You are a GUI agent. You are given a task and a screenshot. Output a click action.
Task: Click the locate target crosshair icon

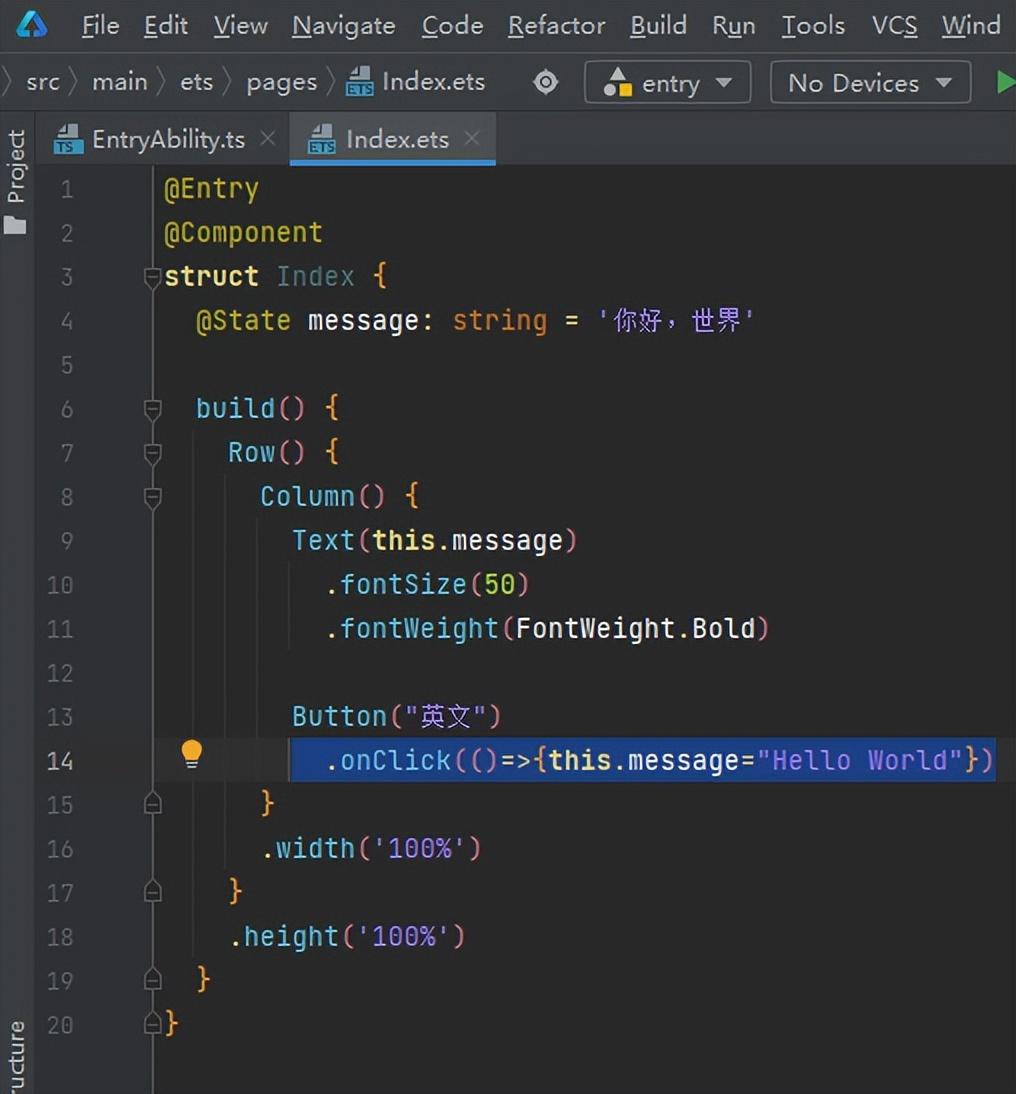(546, 82)
